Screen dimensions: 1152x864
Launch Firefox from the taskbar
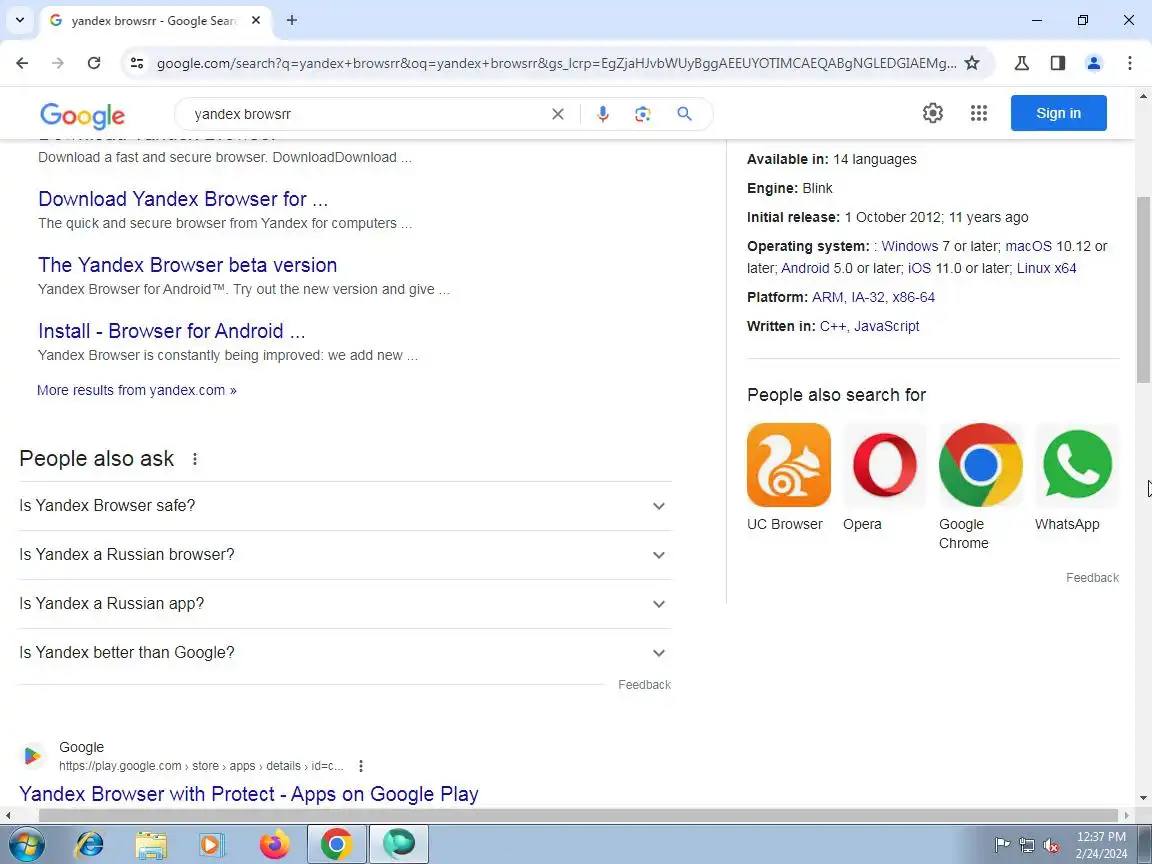[274, 845]
